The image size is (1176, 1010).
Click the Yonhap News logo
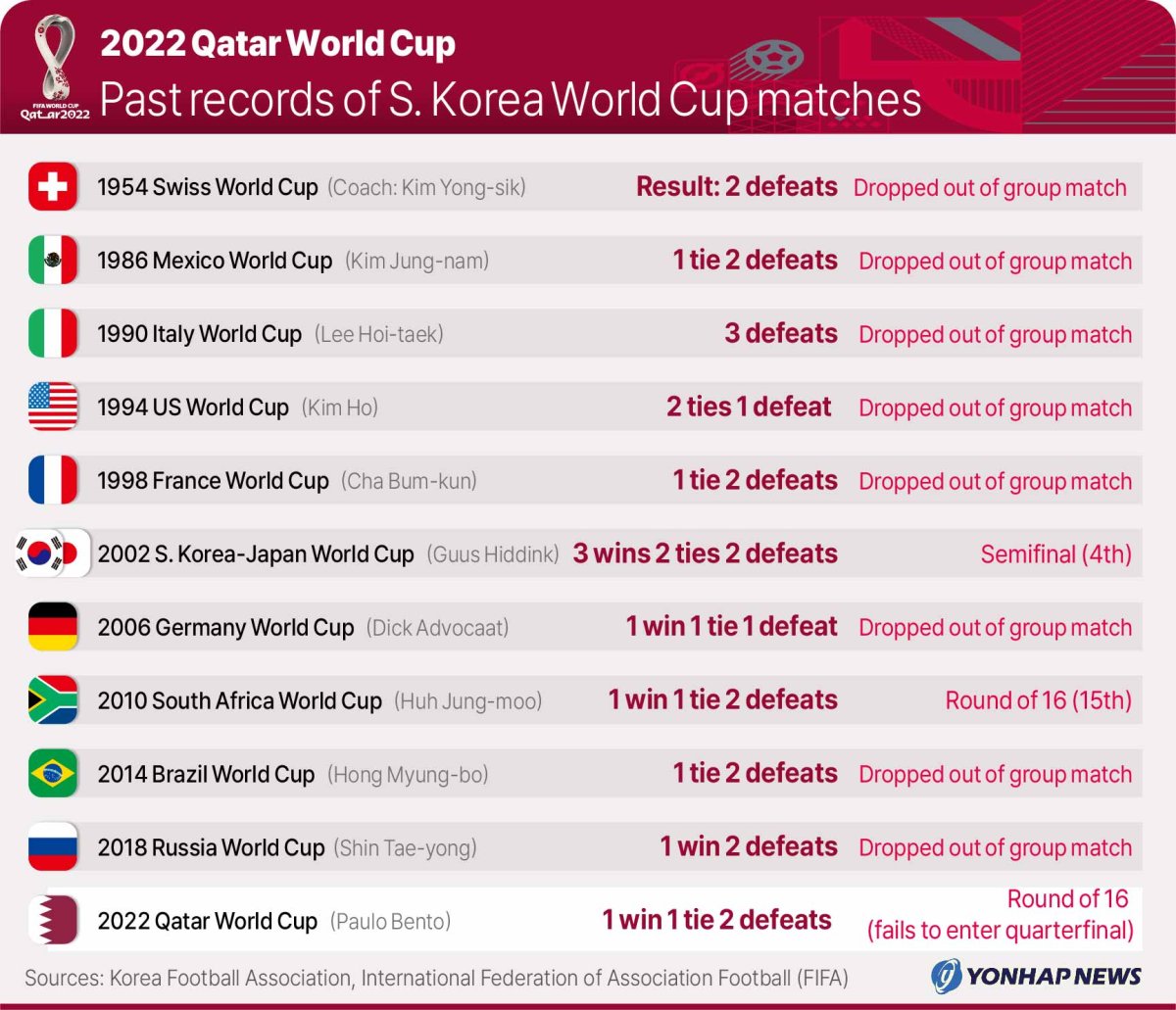(1036, 976)
